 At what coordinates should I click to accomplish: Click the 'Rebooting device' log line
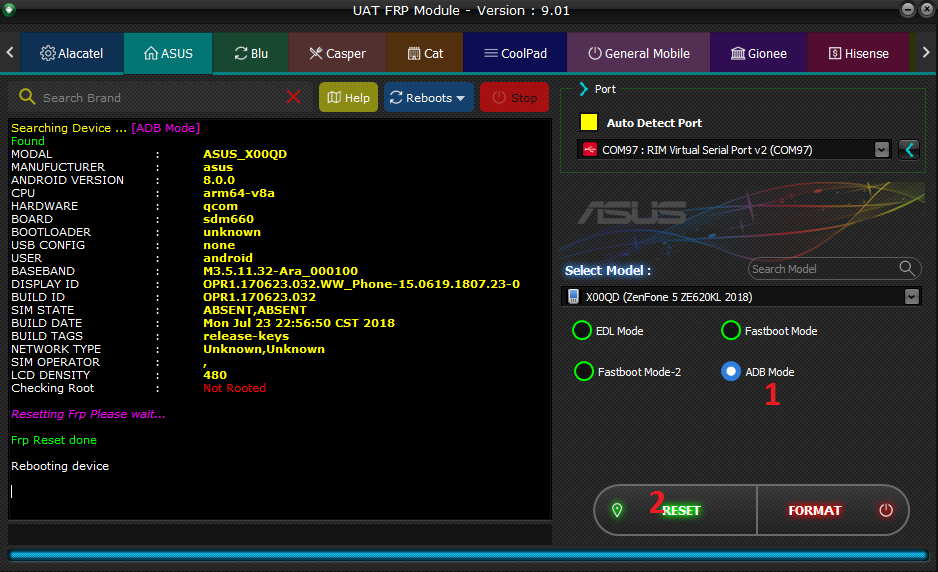point(60,465)
